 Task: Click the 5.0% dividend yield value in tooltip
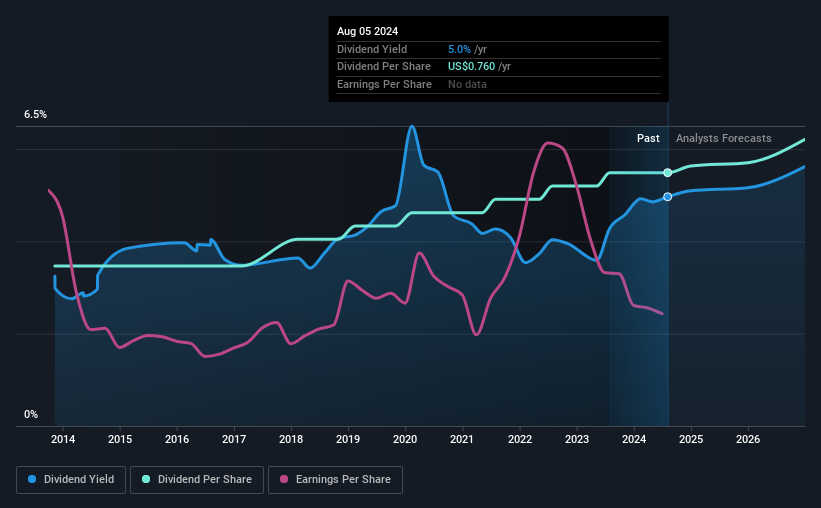point(459,49)
